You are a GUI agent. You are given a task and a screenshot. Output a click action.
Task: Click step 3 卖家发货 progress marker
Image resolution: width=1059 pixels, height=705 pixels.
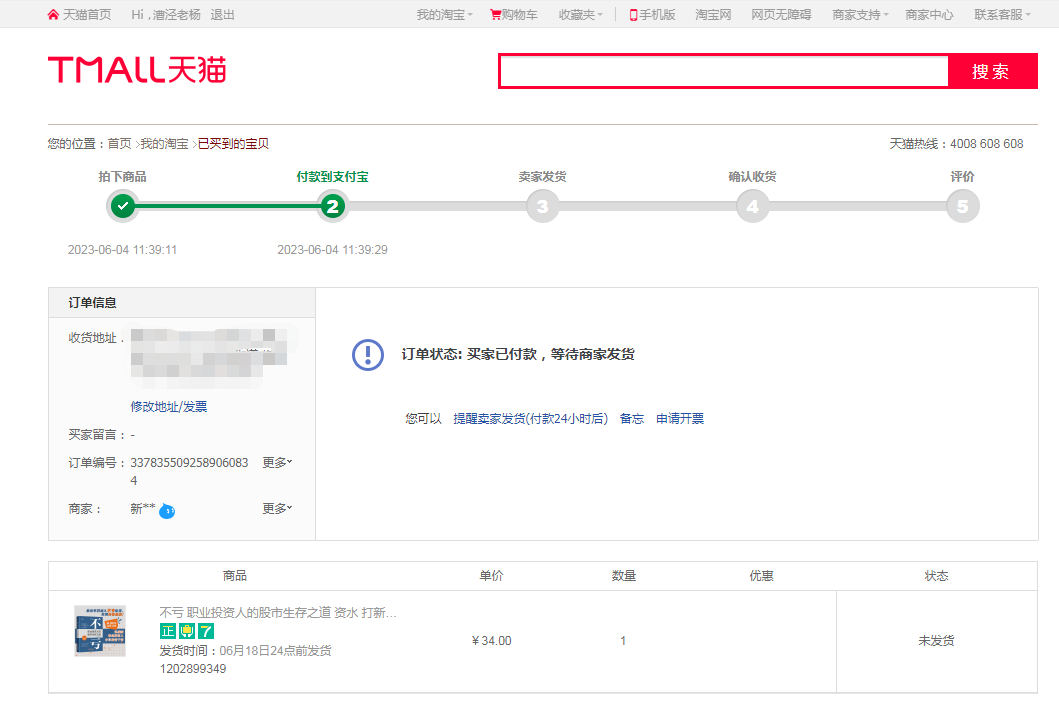[542, 207]
